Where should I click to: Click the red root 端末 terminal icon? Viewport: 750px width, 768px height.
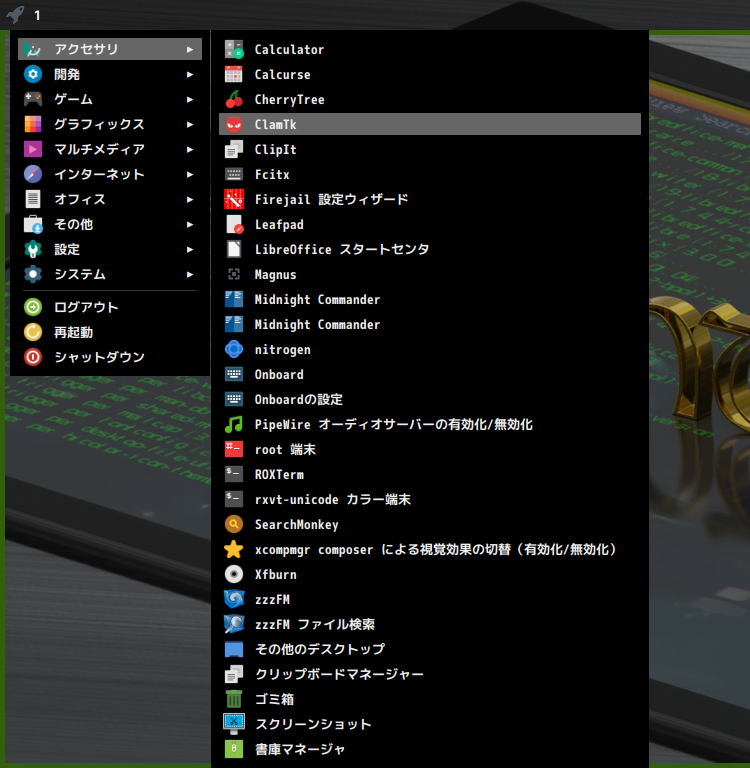(234, 449)
